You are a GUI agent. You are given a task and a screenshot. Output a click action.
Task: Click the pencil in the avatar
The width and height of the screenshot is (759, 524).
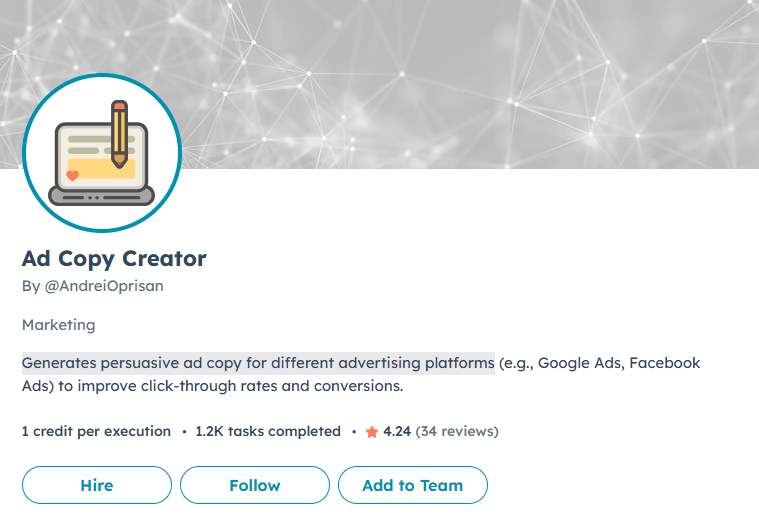coord(119,134)
